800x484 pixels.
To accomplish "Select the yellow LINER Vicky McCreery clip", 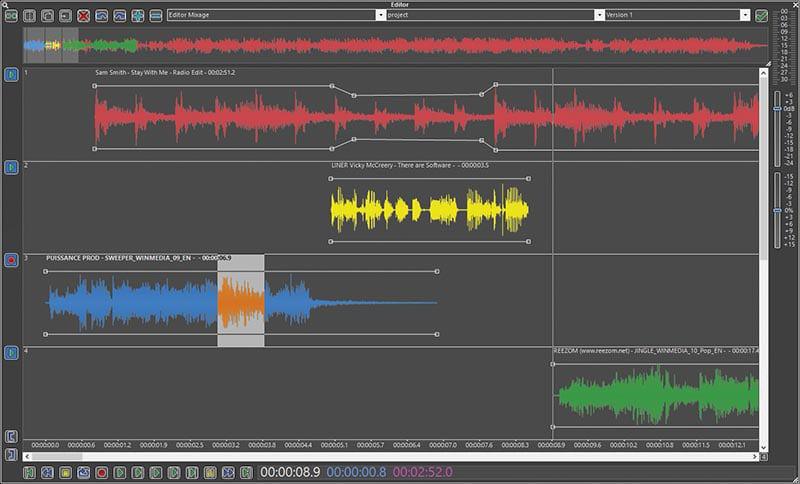I will coord(430,210).
